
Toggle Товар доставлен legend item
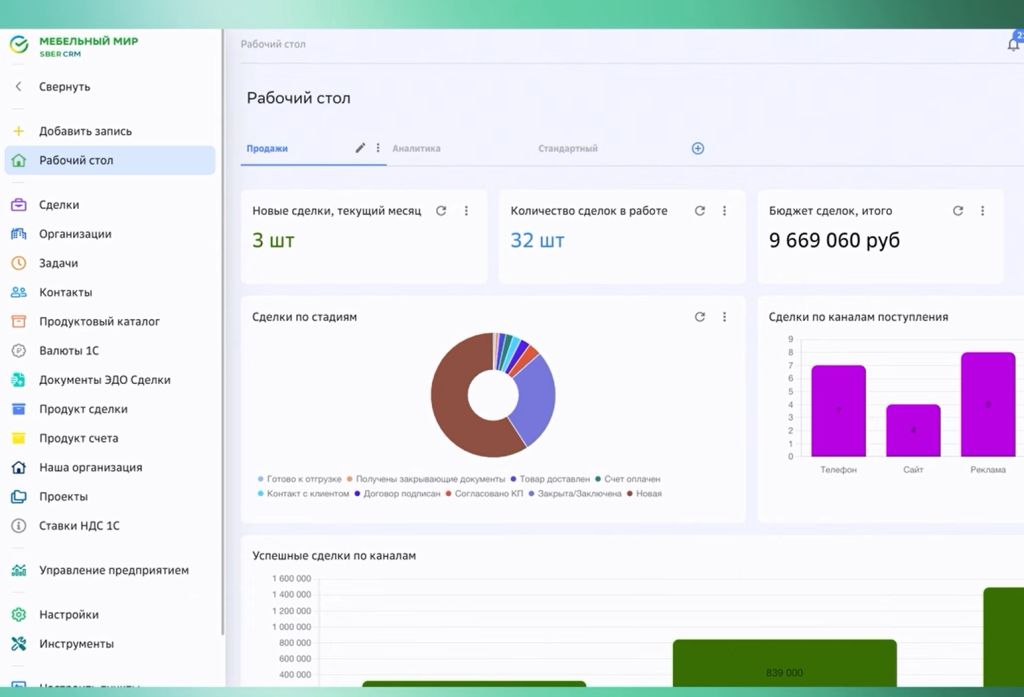point(550,479)
